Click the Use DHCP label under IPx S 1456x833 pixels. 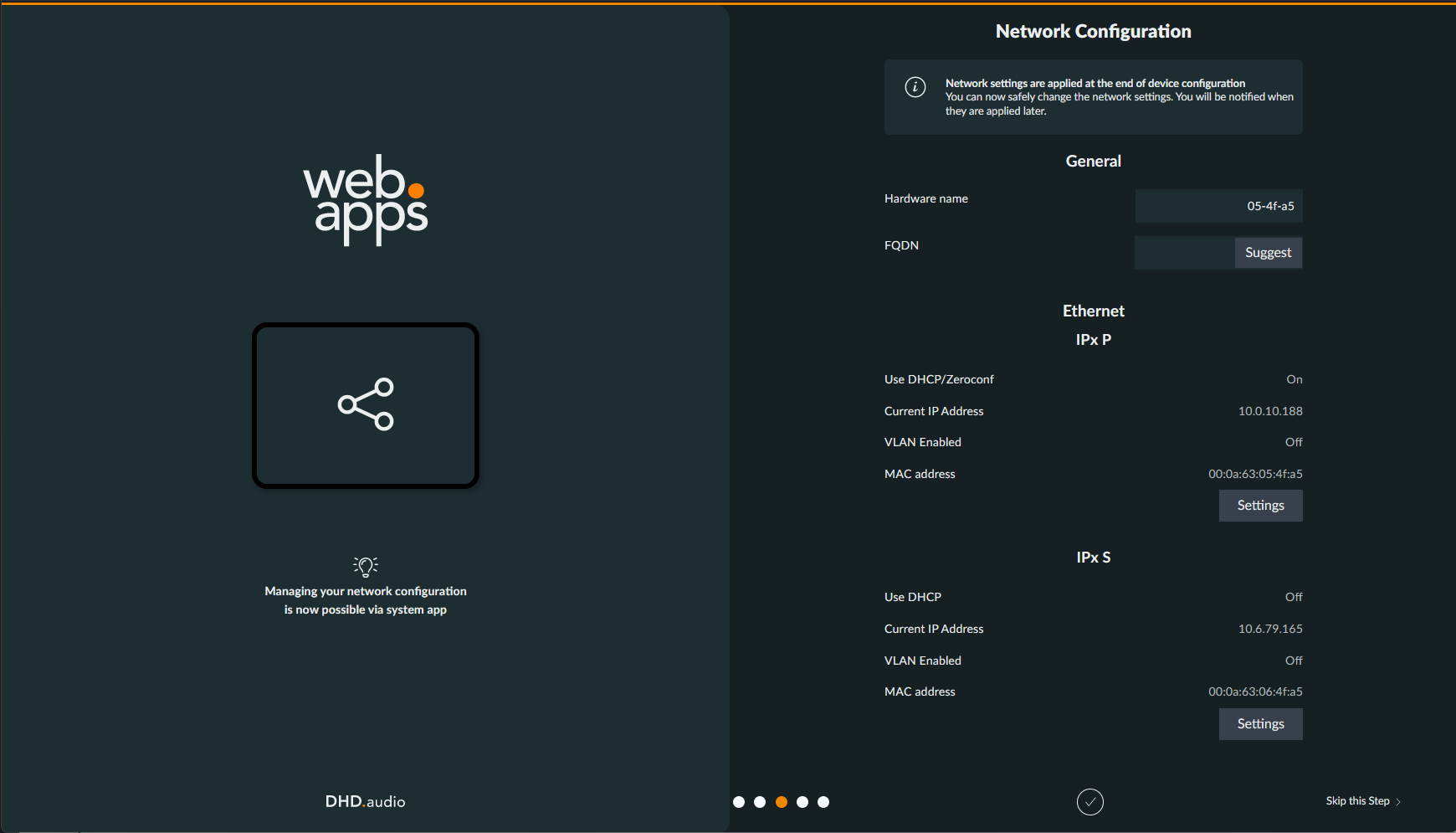pyautogui.click(x=913, y=597)
